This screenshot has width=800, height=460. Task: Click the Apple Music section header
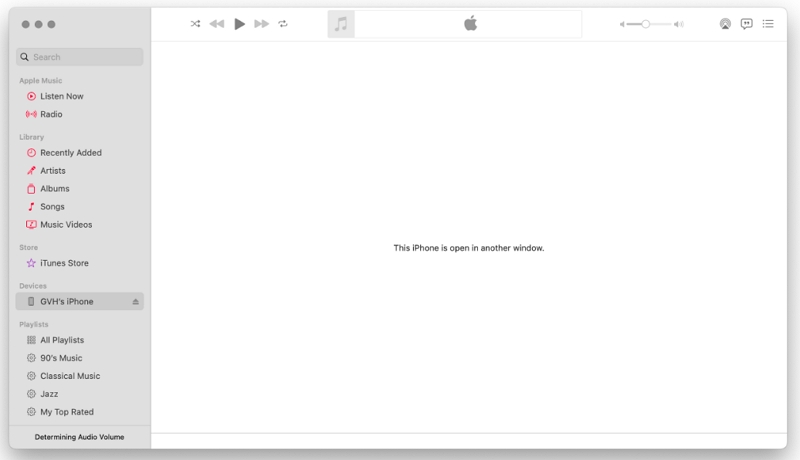click(x=41, y=81)
